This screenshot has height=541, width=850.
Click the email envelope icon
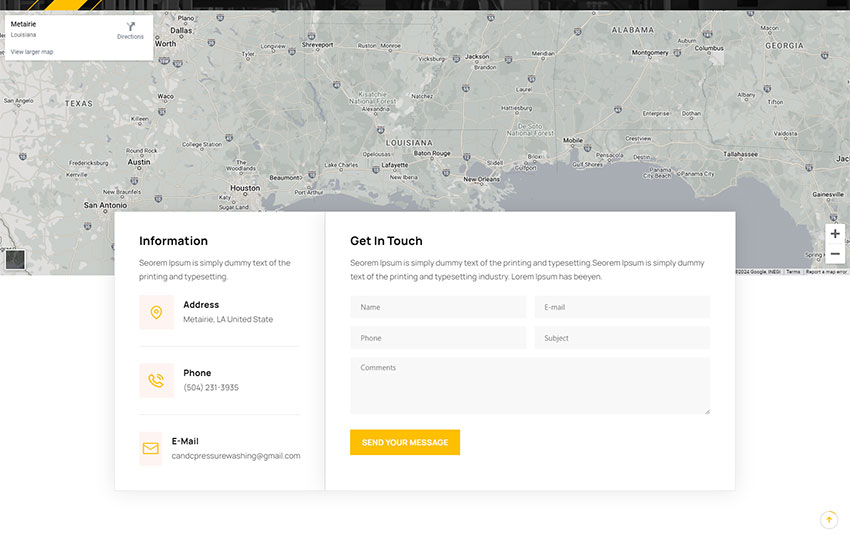click(150, 449)
